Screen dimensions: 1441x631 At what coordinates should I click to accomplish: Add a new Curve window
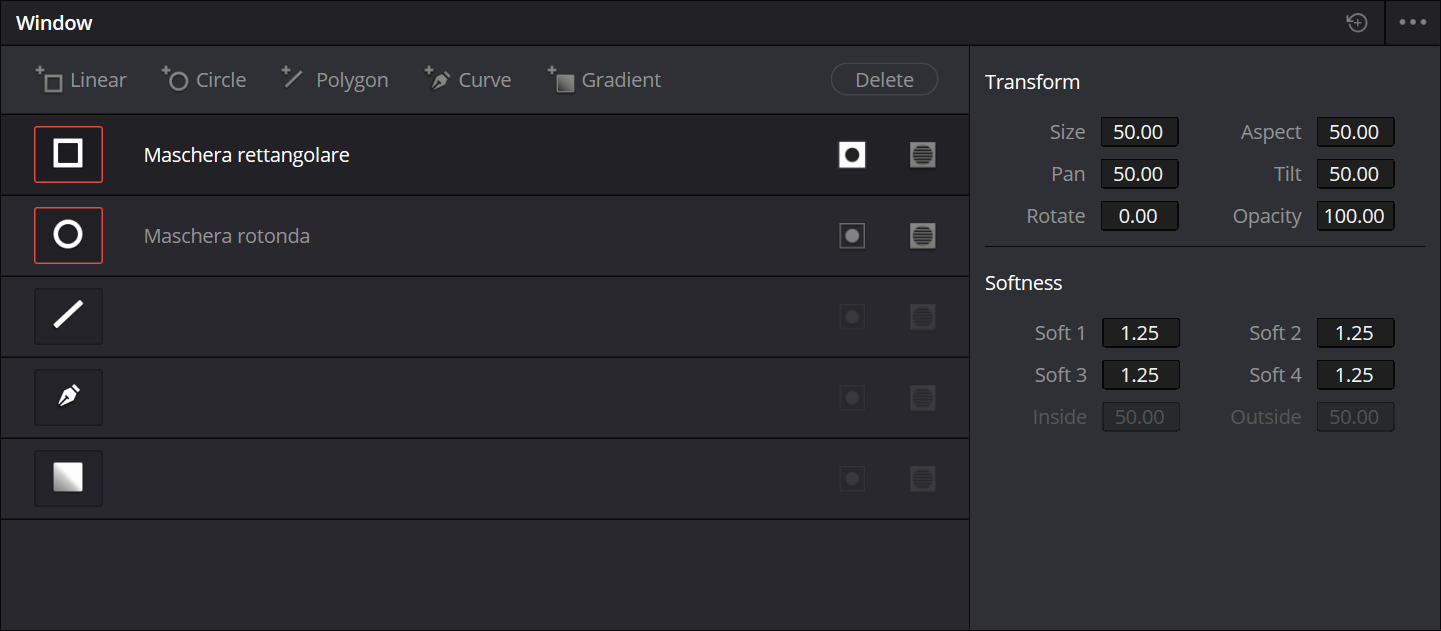pos(468,80)
